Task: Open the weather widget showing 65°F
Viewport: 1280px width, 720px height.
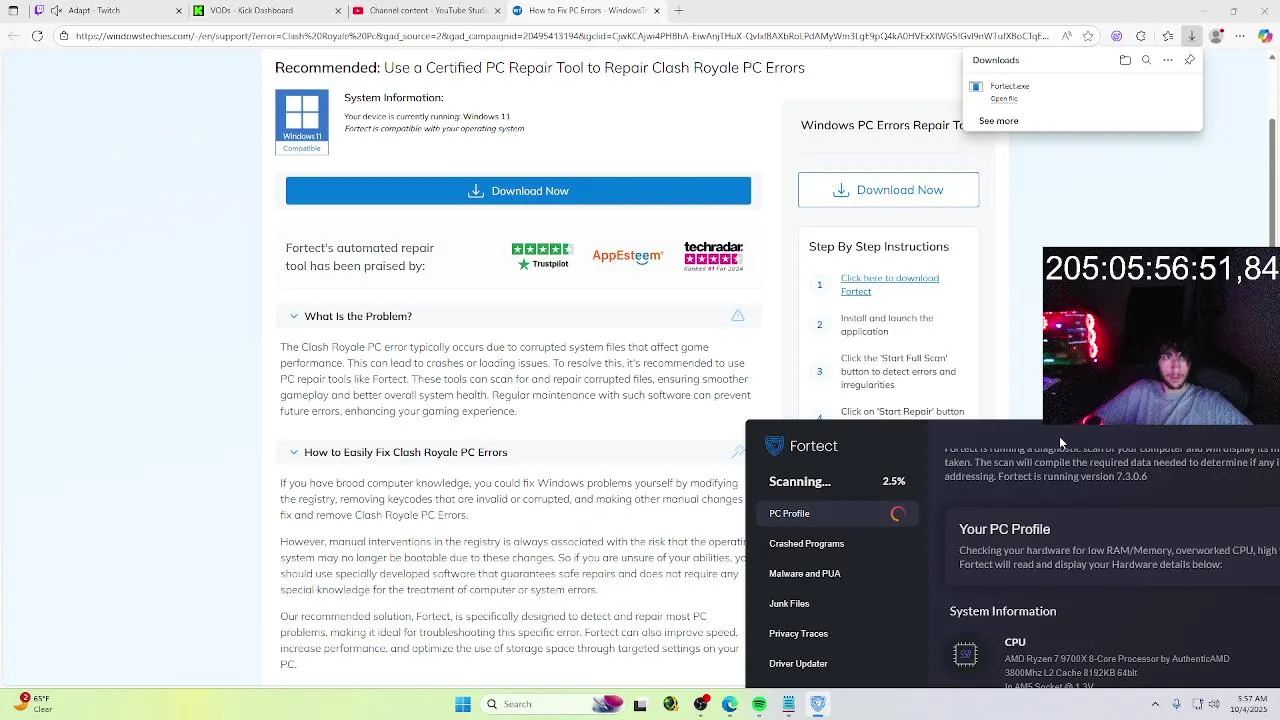Action: click(x=32, y=703)
